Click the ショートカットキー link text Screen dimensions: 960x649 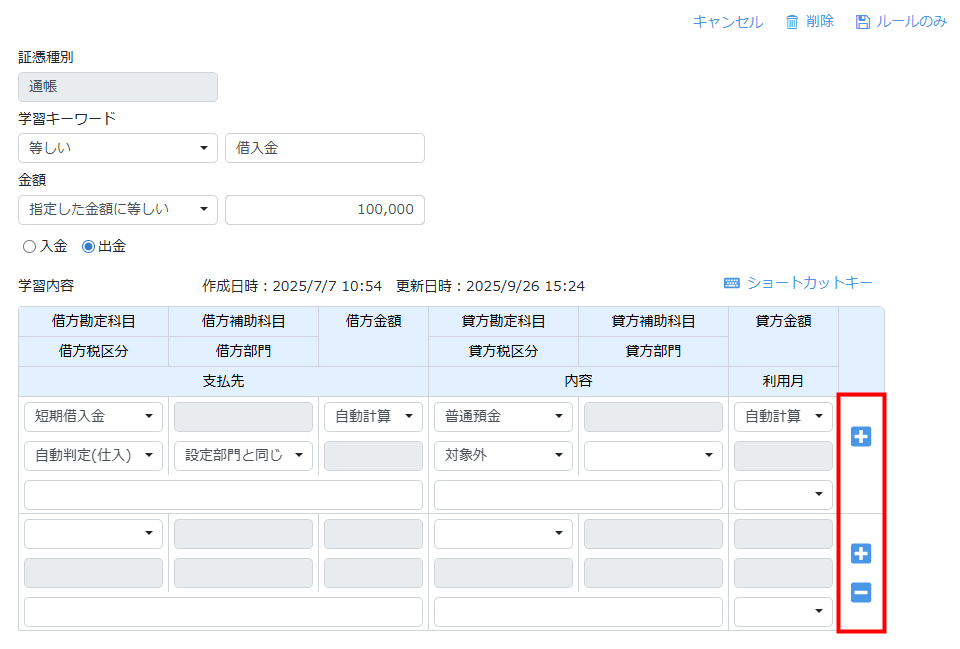[809, 283]
